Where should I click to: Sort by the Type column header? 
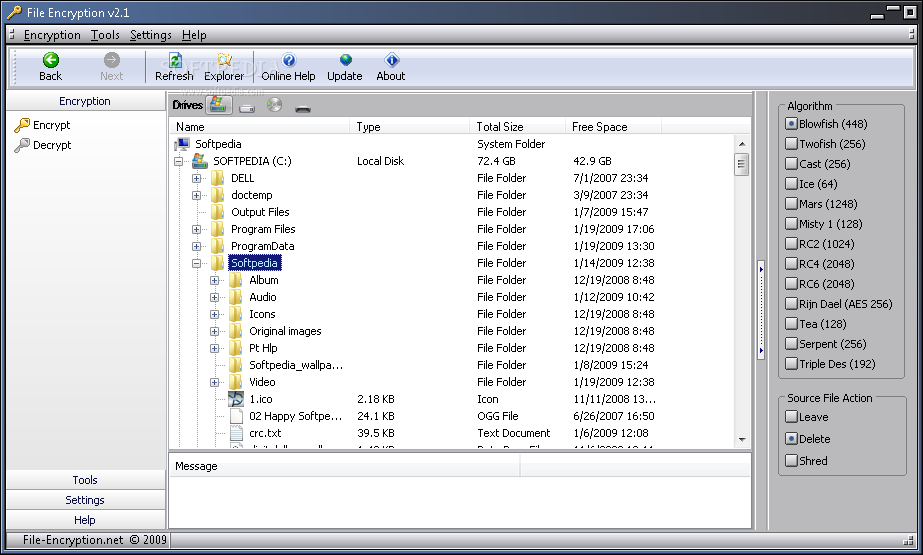(410, 127)
